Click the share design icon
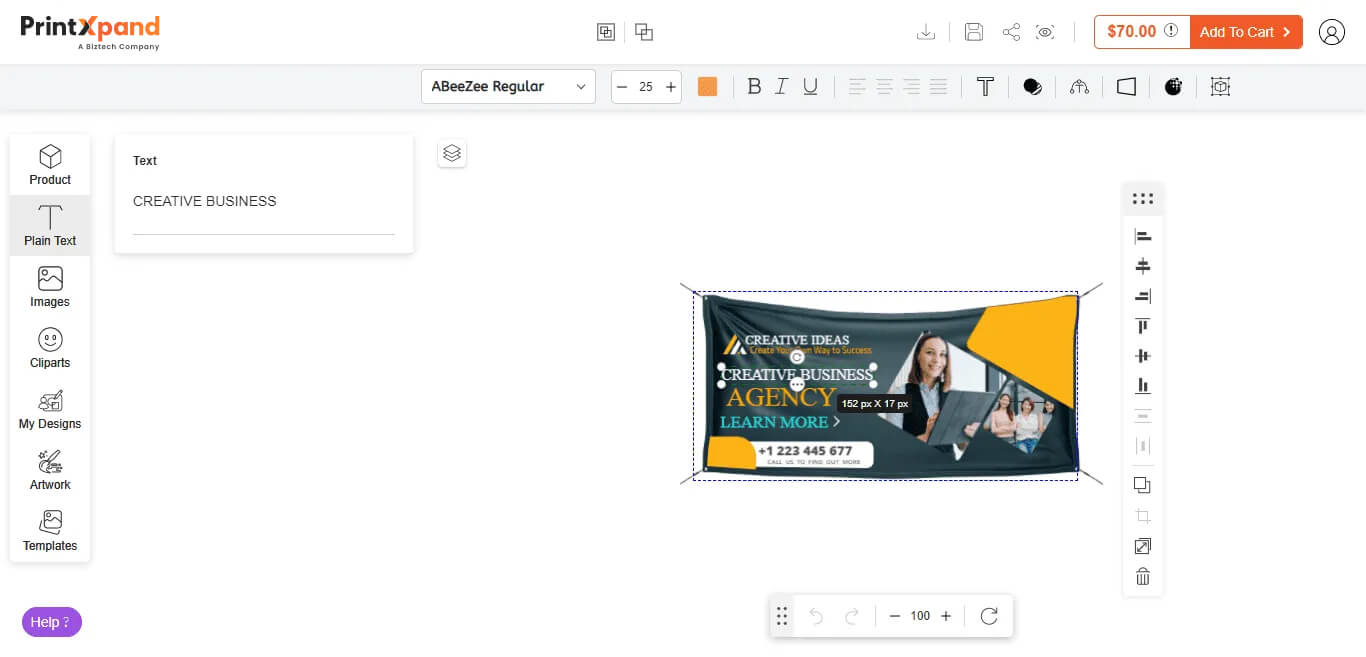 [x=1011, y=32]
